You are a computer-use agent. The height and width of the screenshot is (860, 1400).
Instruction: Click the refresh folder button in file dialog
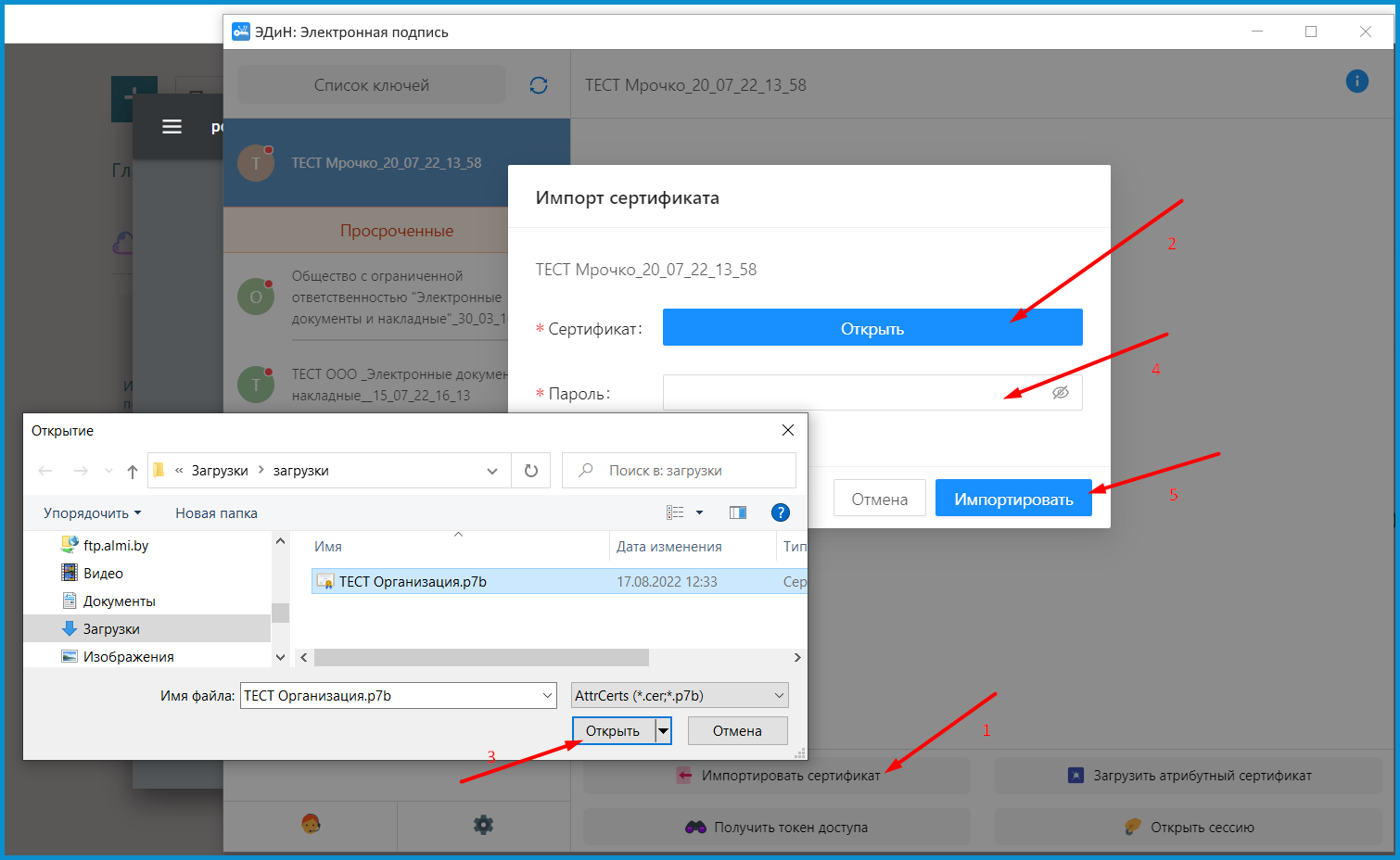click(x=531, y=471)
